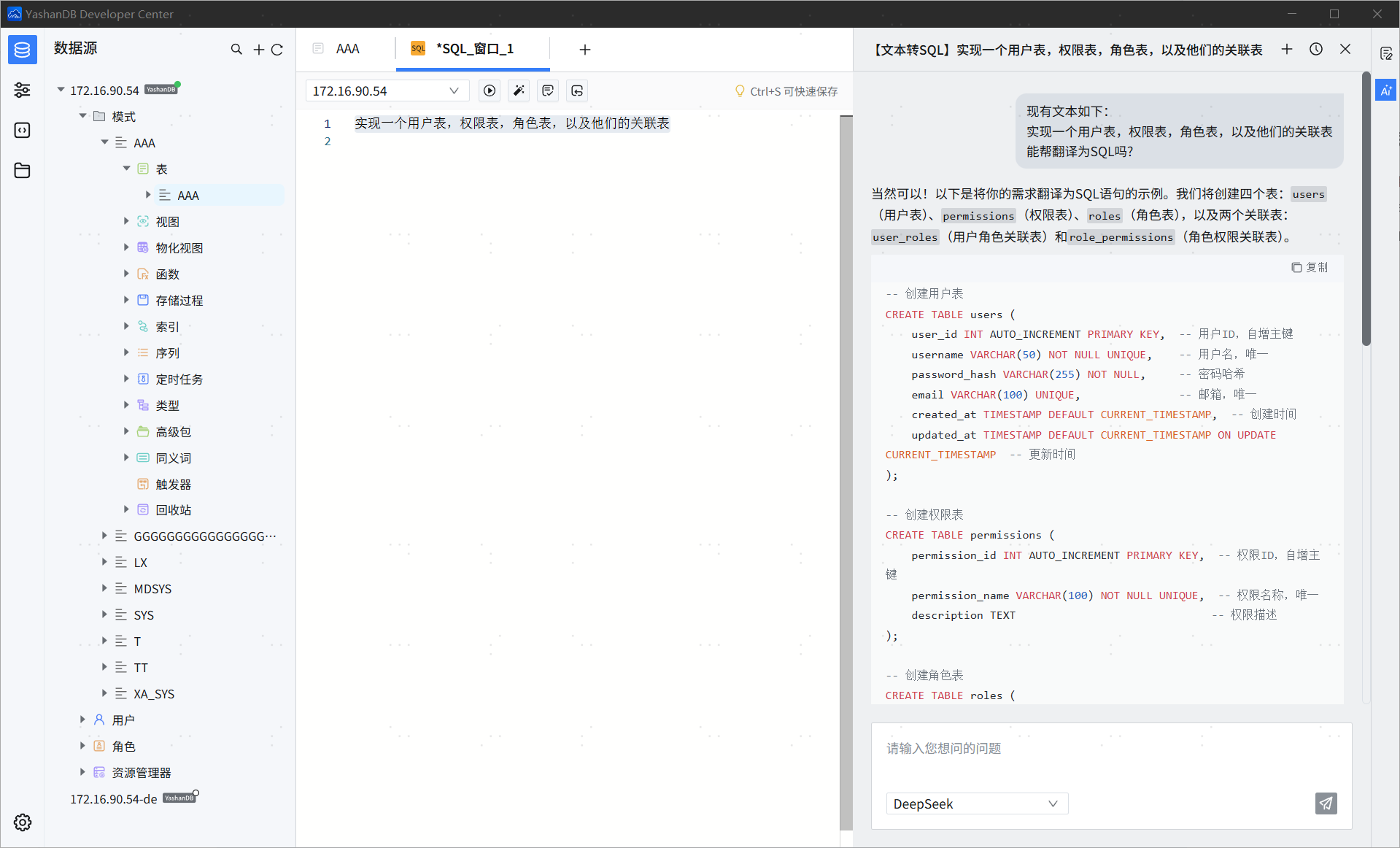Click the 复制 button to copy the code

[1310, 267]
